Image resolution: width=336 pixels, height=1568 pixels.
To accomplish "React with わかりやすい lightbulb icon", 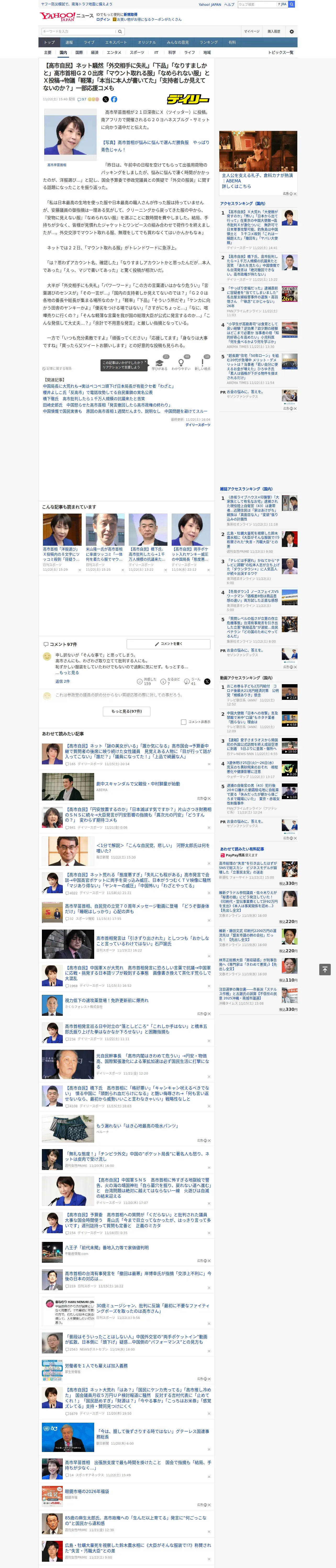I will tap(181, 363).
